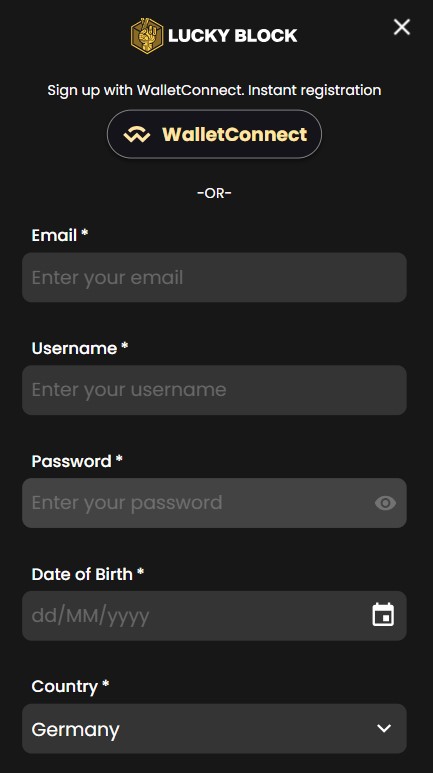Click the dd/MM/yyyy date of birth field
Image resolution: width=433 pixels, height=773 pixels.
[215, 616]
